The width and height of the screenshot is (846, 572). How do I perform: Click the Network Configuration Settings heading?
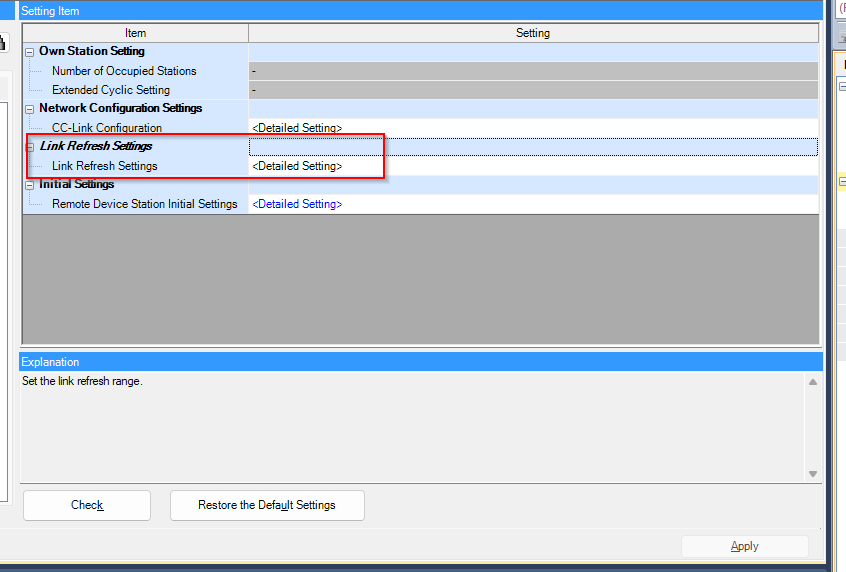[x=120, y=108]
